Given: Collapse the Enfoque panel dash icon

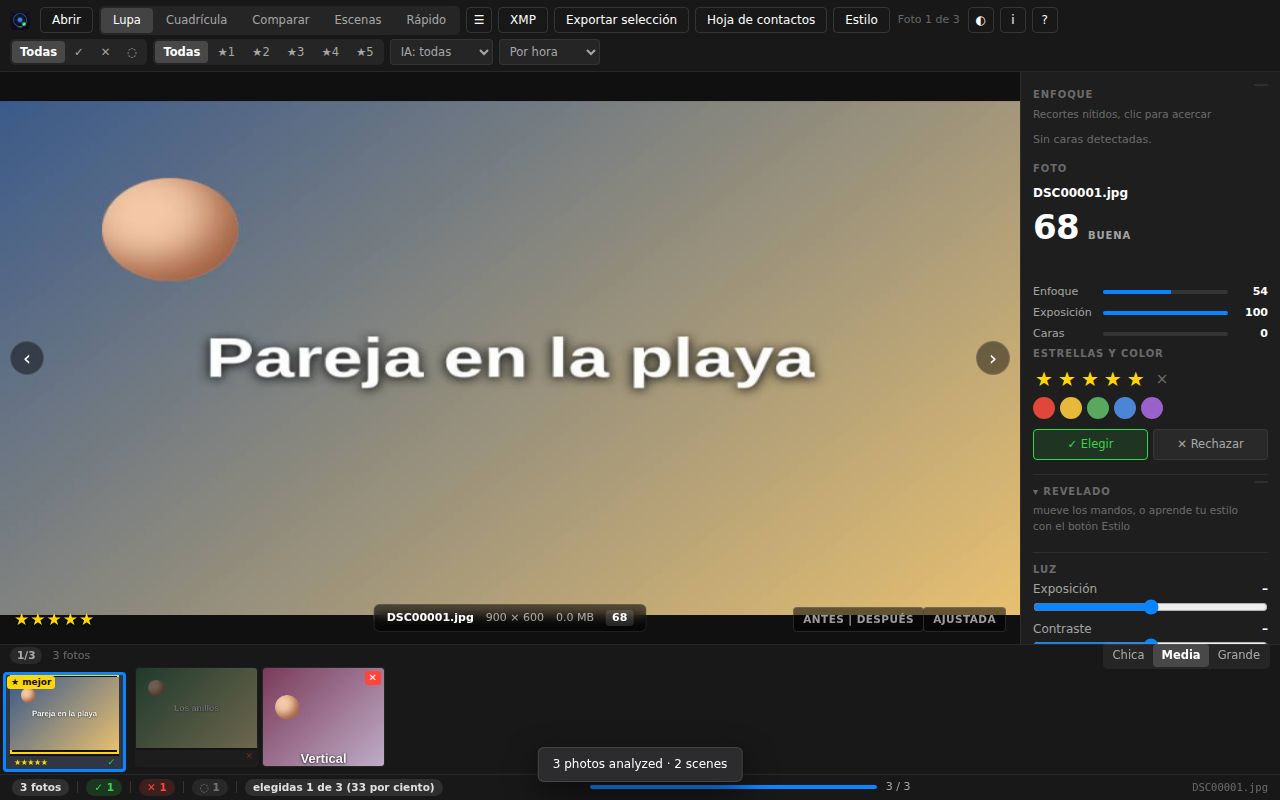Looking at the screenshot, I should click(1260, 86).
